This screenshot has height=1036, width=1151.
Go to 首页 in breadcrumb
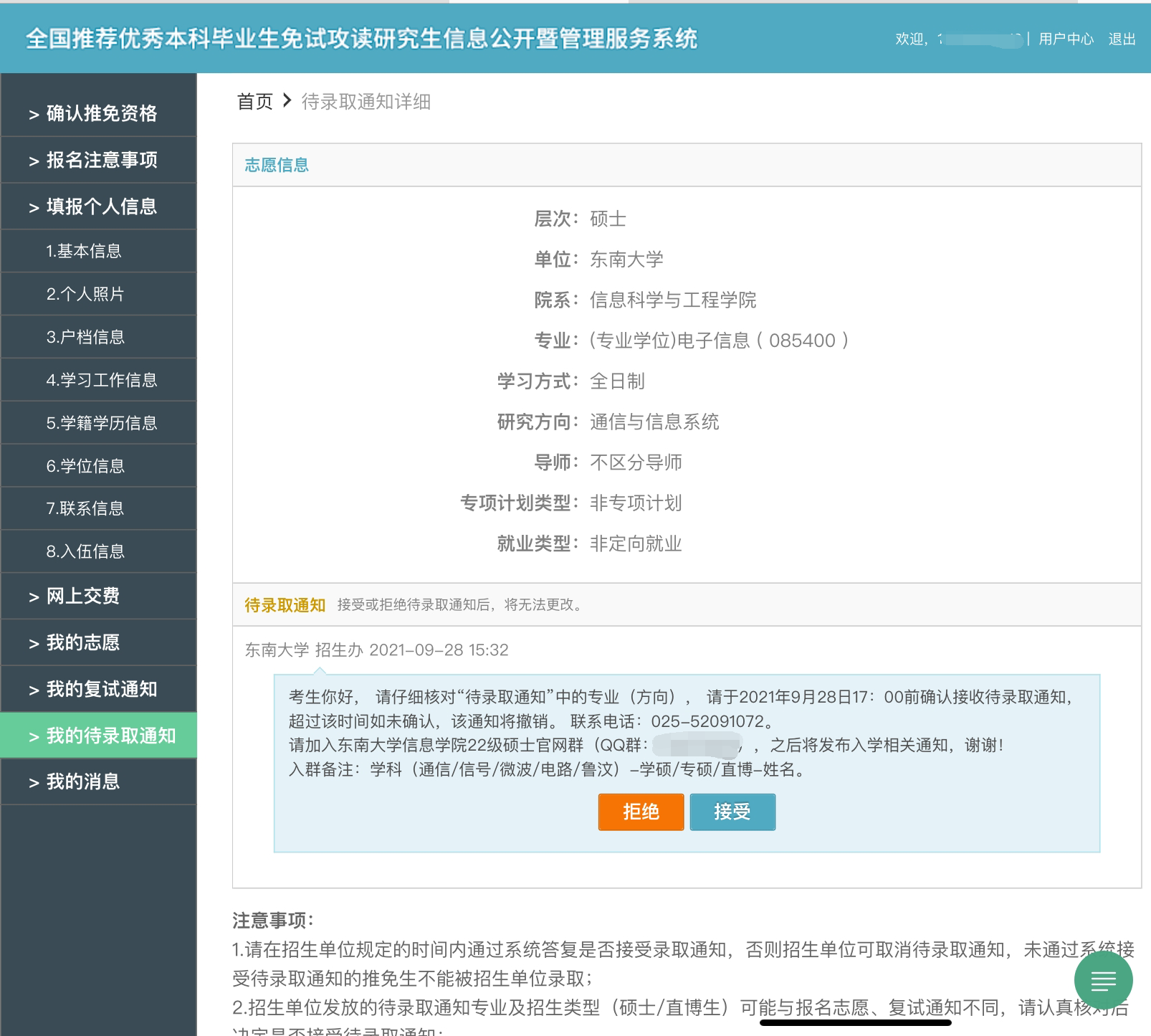tap(254, 102)
